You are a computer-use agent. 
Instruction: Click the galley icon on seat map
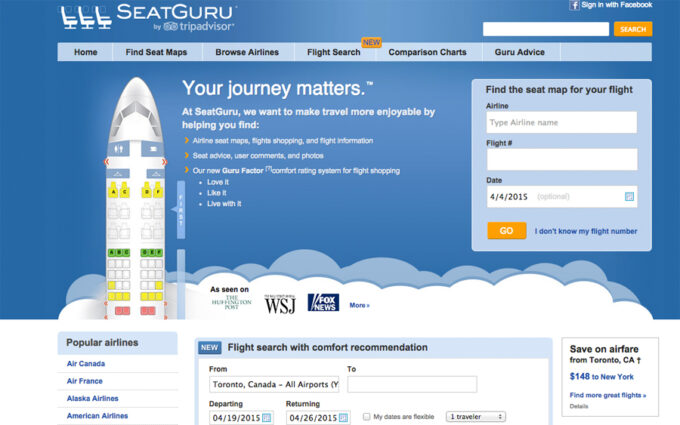pos(153,149)
